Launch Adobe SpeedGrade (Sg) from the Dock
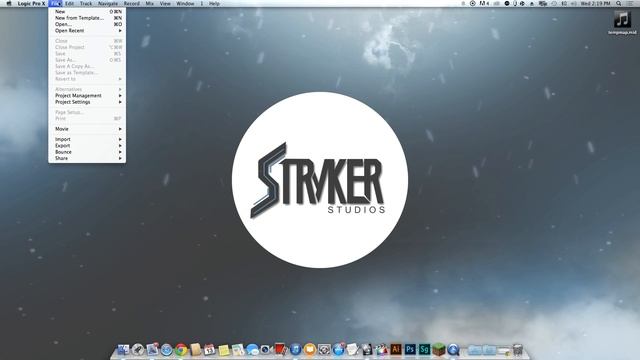 point(424,349)
